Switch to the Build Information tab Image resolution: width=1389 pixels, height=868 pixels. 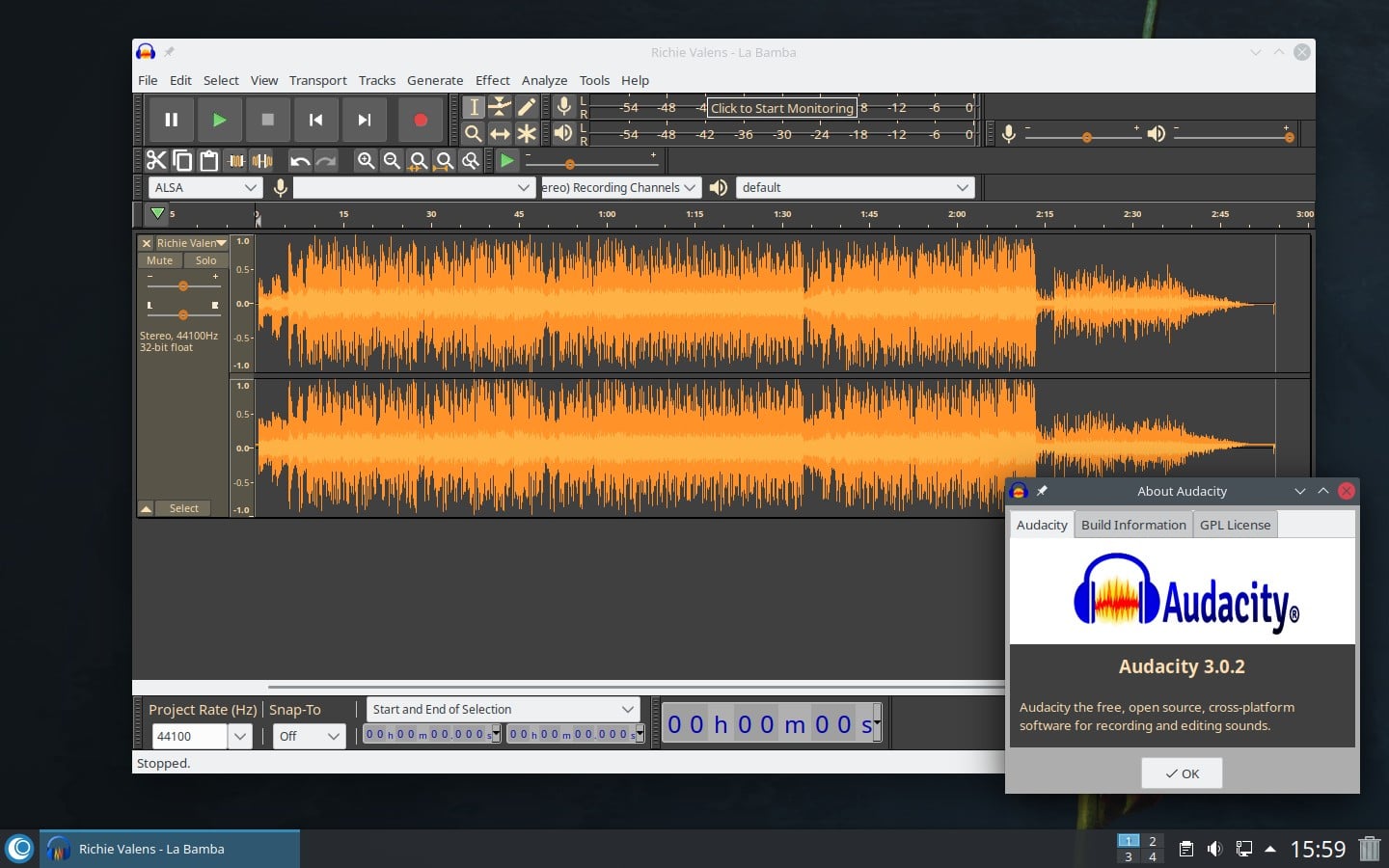1132,525
